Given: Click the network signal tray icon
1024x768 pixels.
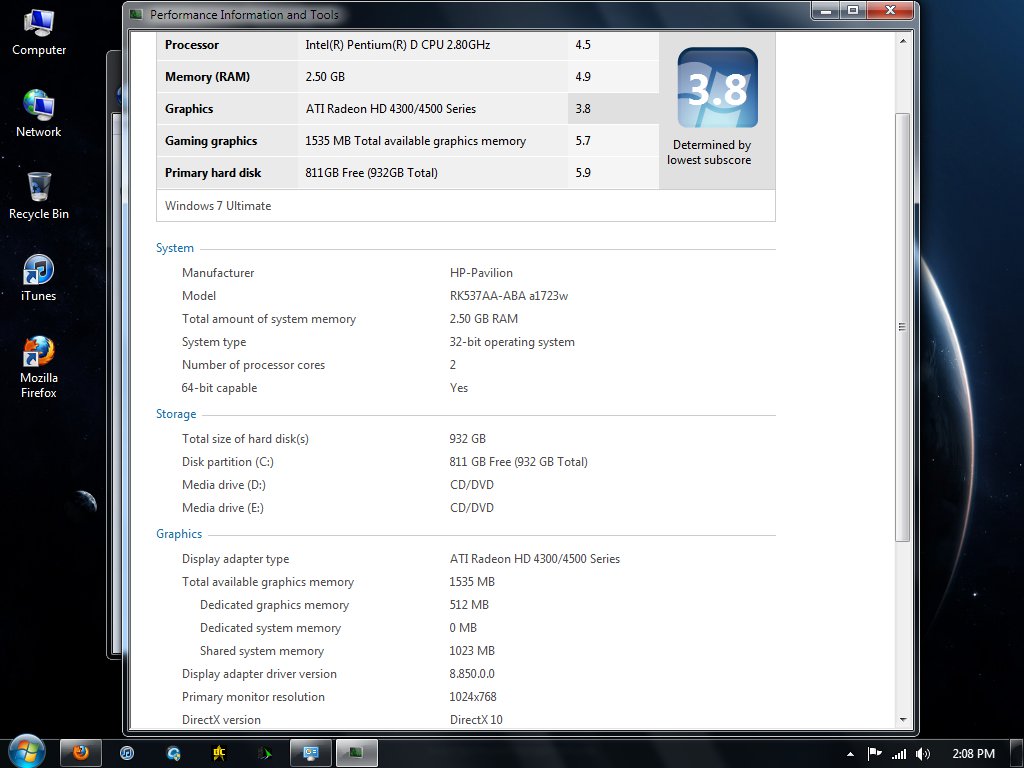Looking at the screenshot, I should pos(898,754).
